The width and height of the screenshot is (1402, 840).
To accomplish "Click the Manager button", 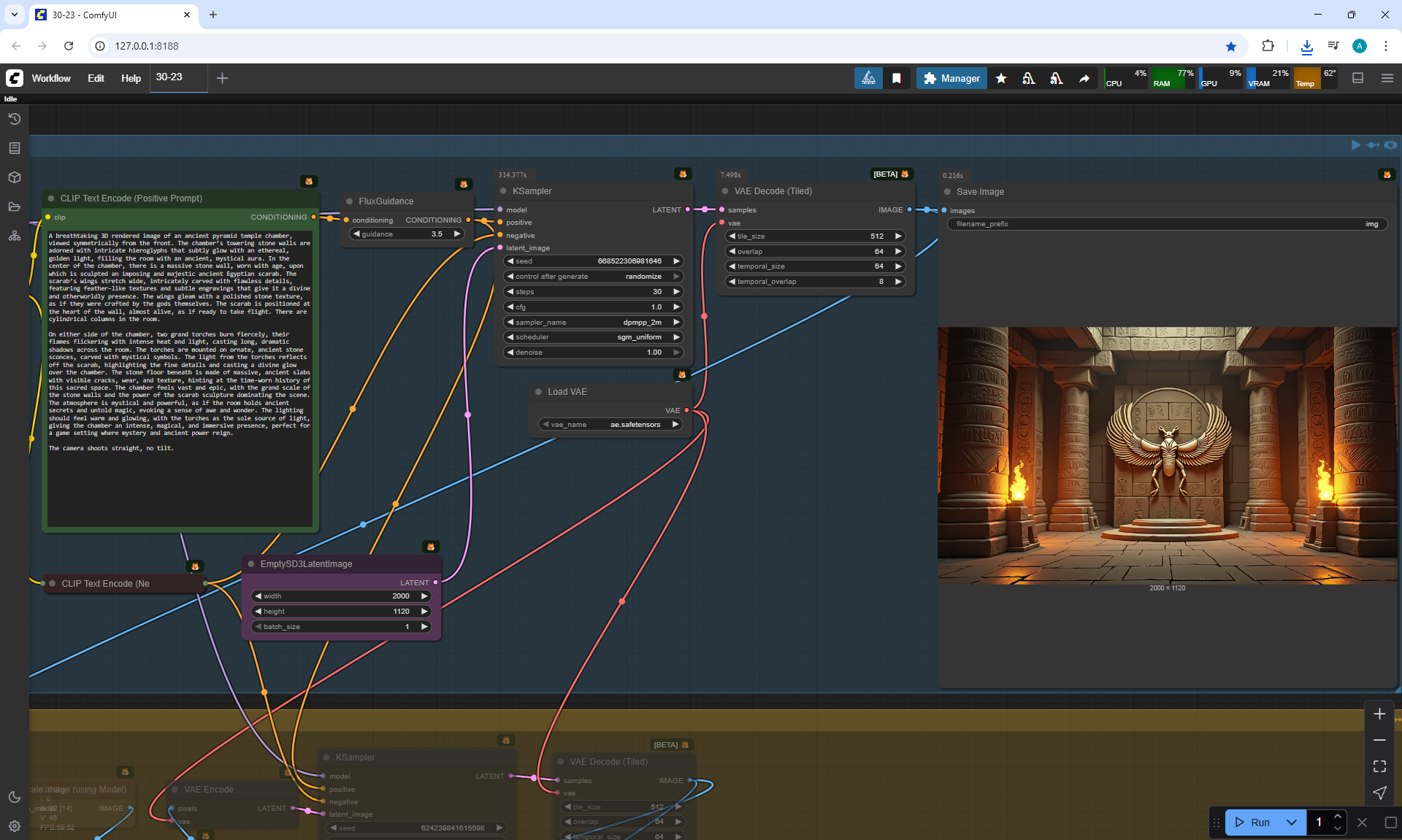I will click(x=951, y=78).
